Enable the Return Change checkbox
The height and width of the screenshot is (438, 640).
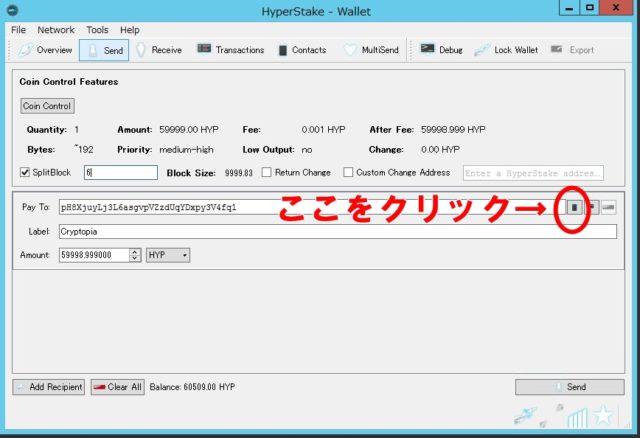(267, 172)
